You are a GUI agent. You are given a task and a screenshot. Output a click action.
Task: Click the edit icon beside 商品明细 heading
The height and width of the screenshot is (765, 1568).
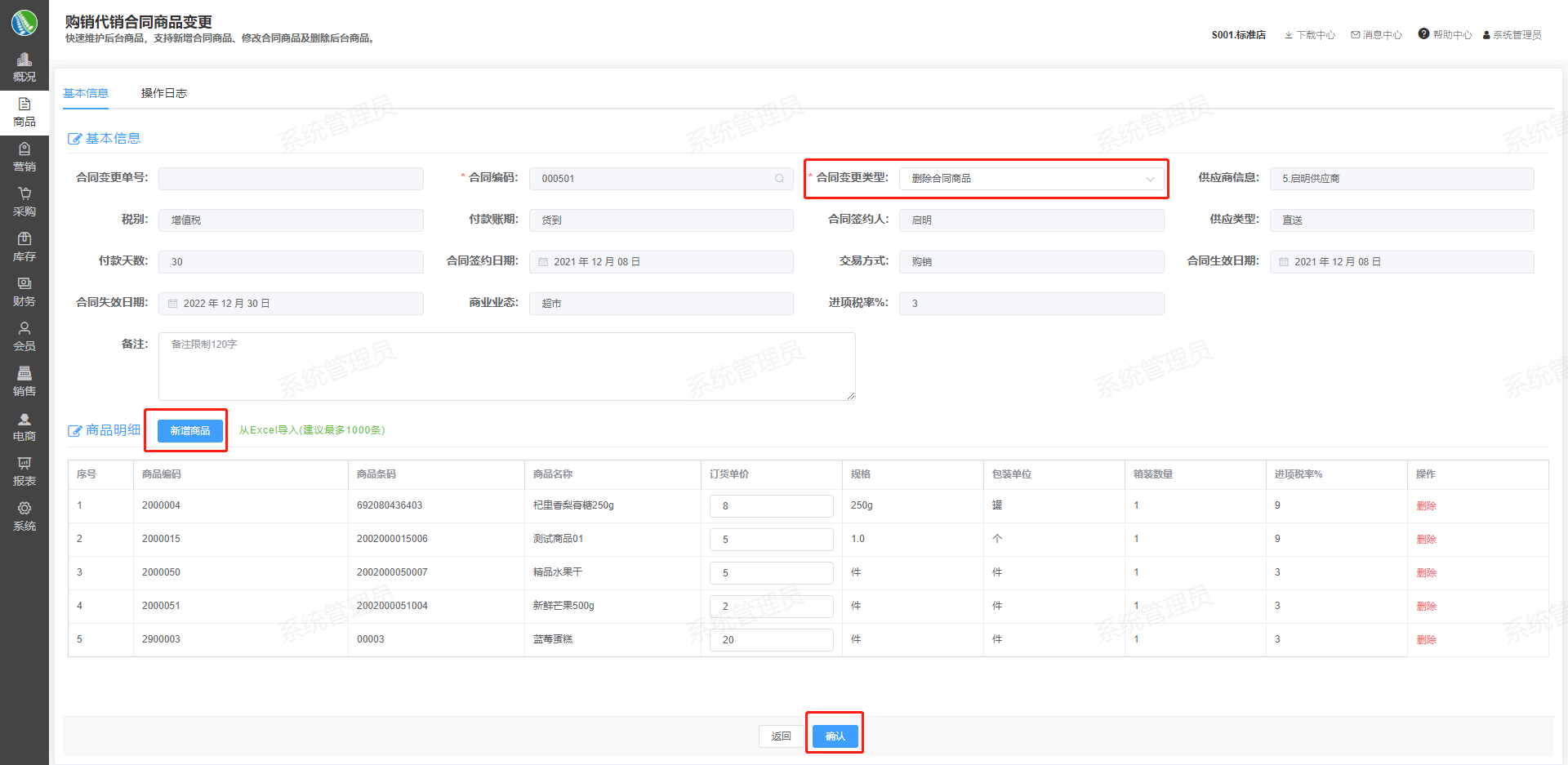click(x=74, y=430)
